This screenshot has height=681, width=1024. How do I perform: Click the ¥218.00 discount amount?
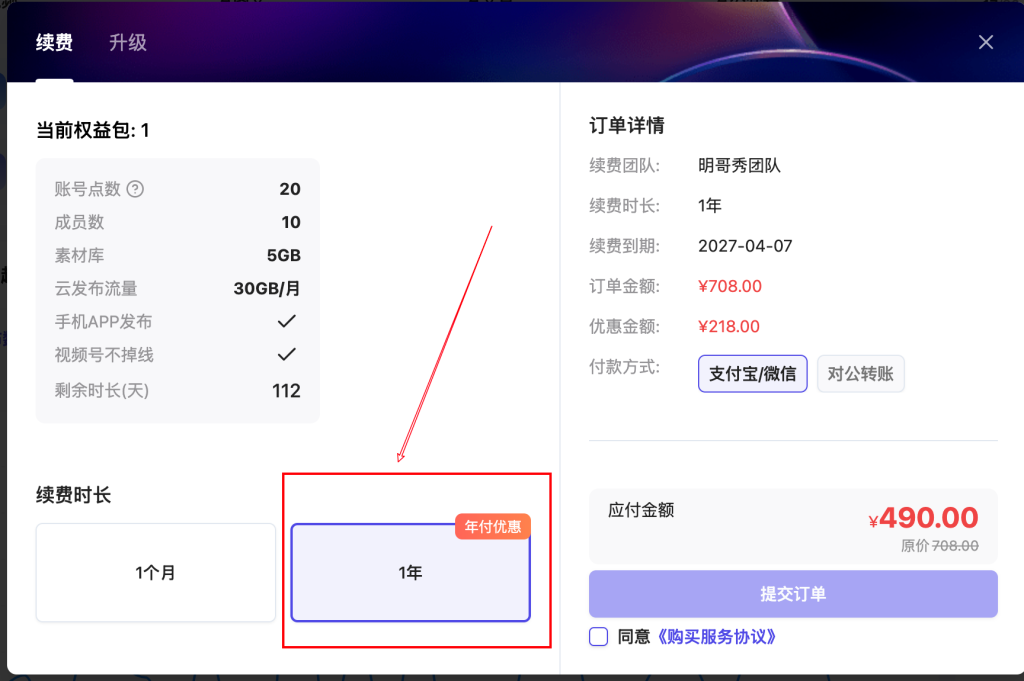[729, 326]
